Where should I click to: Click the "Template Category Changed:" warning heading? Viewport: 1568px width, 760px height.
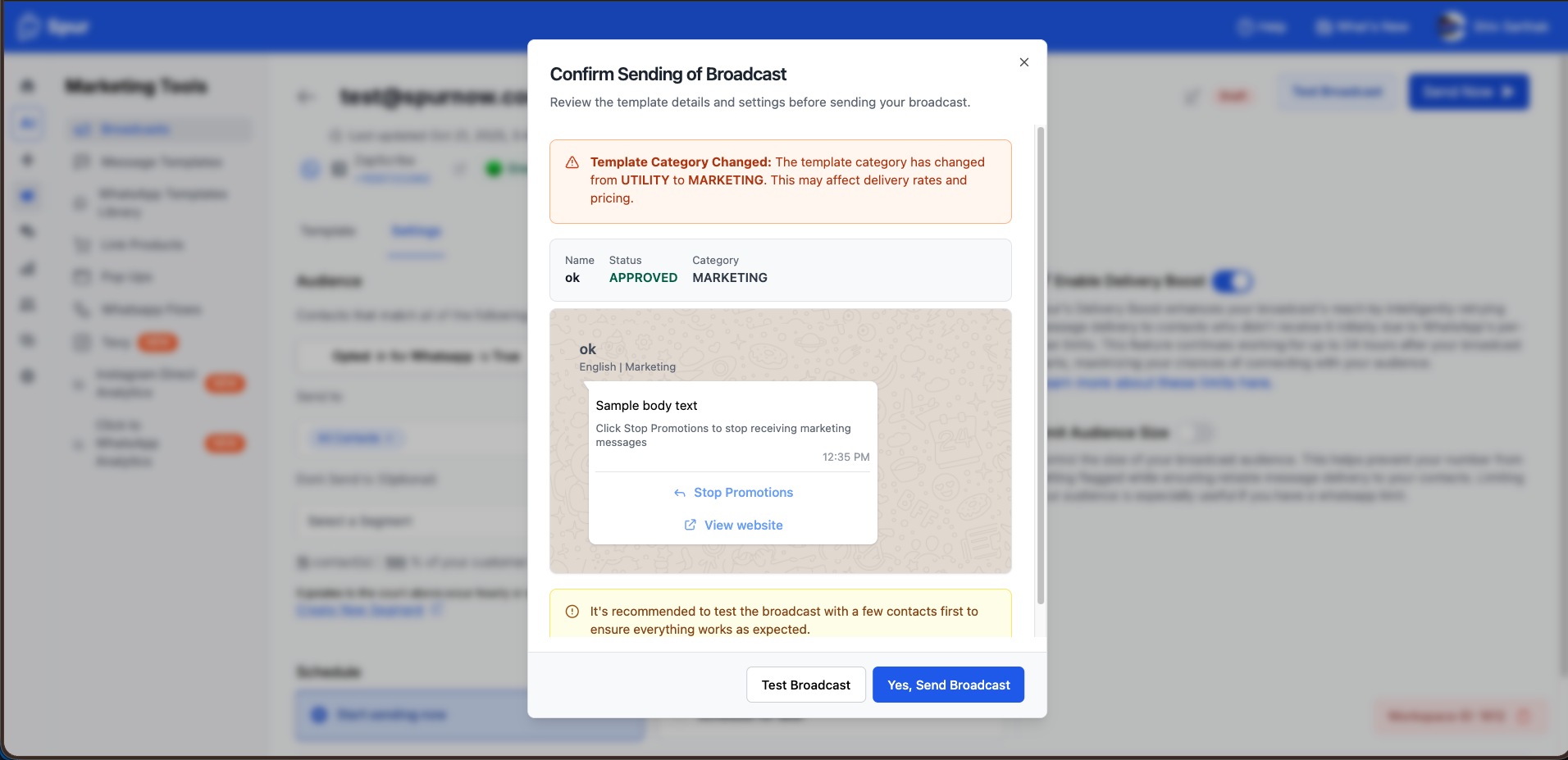pyautogui.click(x=681, y=162)
